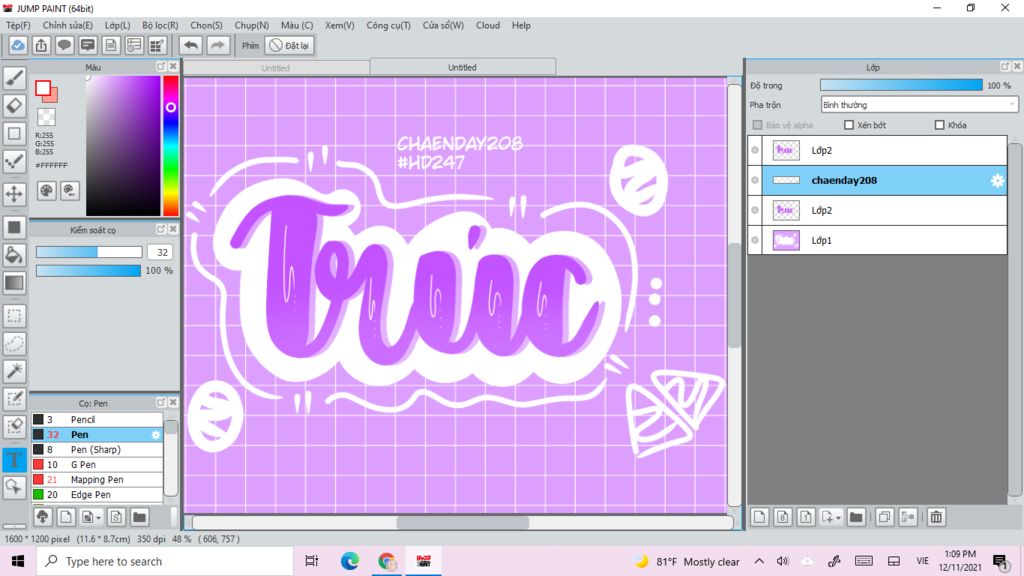Pick the Magic Wand tool
Screen dimensions: 1024x576
pyautogui.click(x=14, y=371)
